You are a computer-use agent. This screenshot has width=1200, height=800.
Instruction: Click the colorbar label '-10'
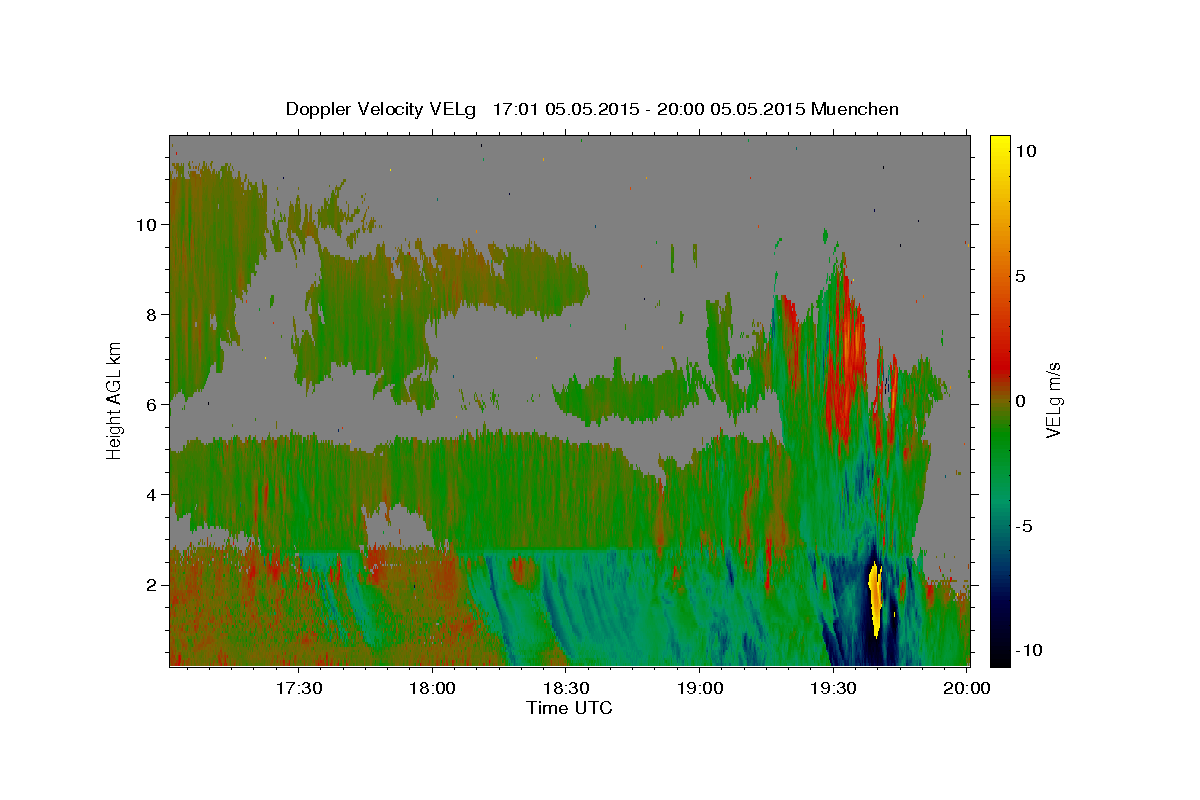click(x=1027, y=651)
